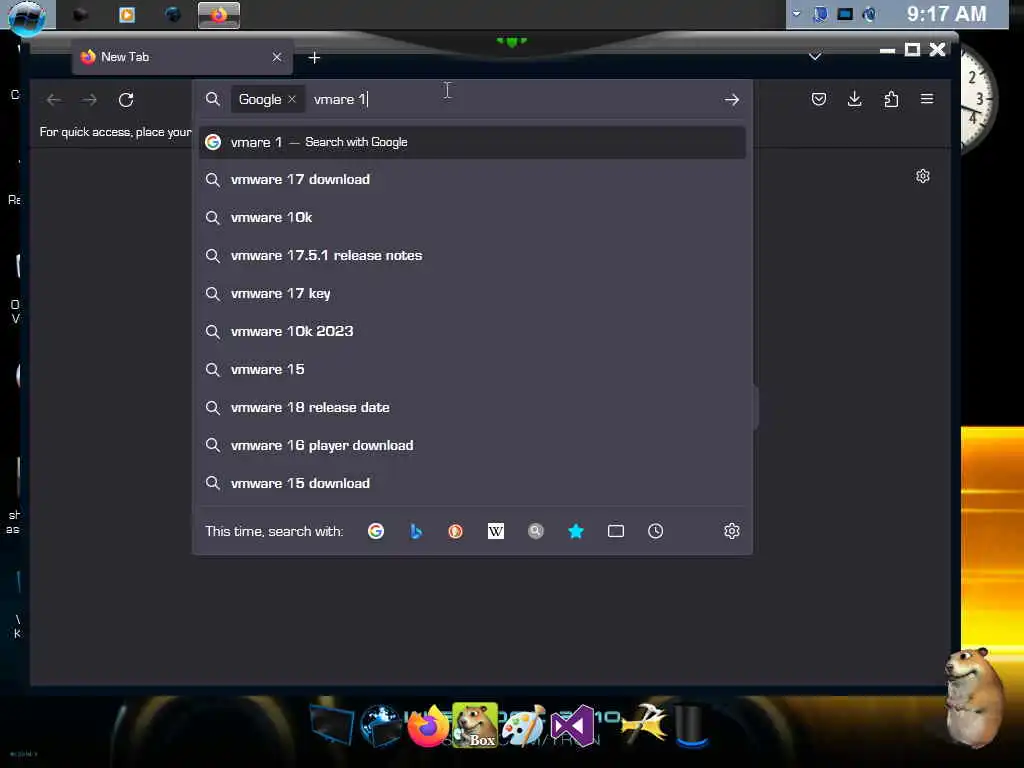Select suggestion 'vmware 15 download'
Viewport: 1024px width, 768px height.
coord(472,483)
